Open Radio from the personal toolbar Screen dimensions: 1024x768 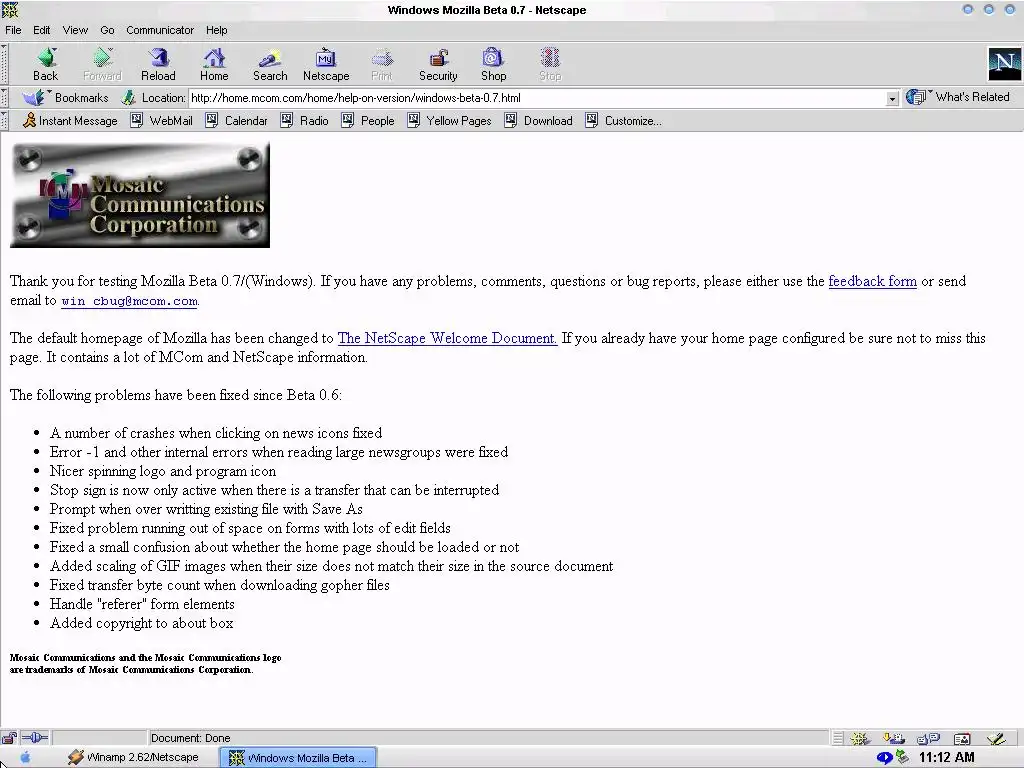(304, 121)
